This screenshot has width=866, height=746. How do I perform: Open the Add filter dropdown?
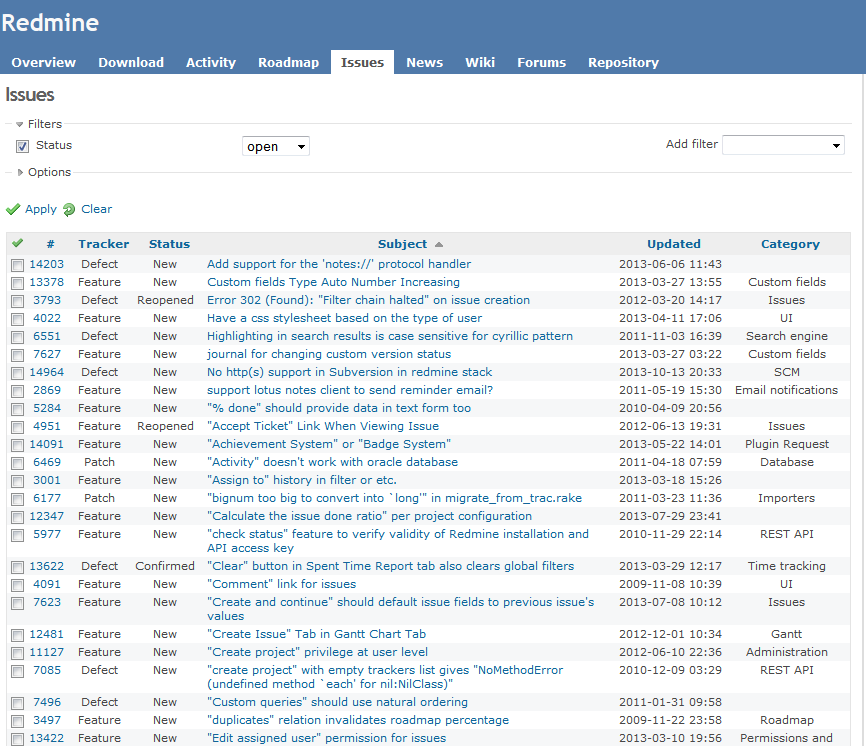(783, 145)
